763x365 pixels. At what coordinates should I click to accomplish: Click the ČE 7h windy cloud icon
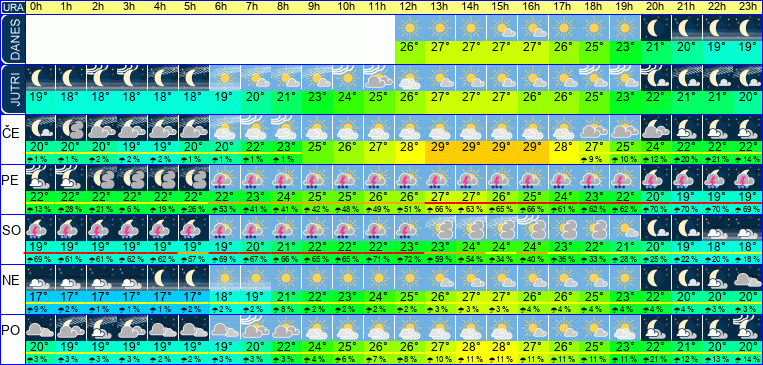[x=255, y=128]
